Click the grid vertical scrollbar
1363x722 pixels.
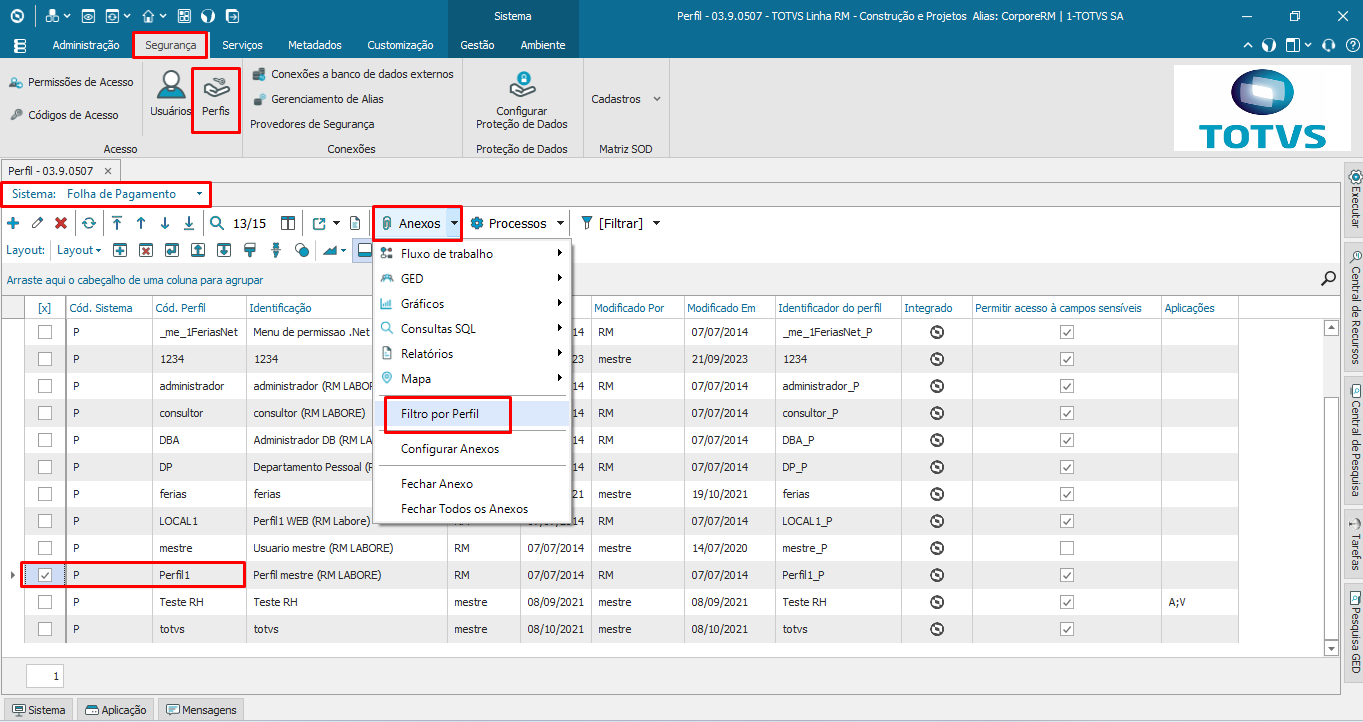click(x=1330, y=487)
